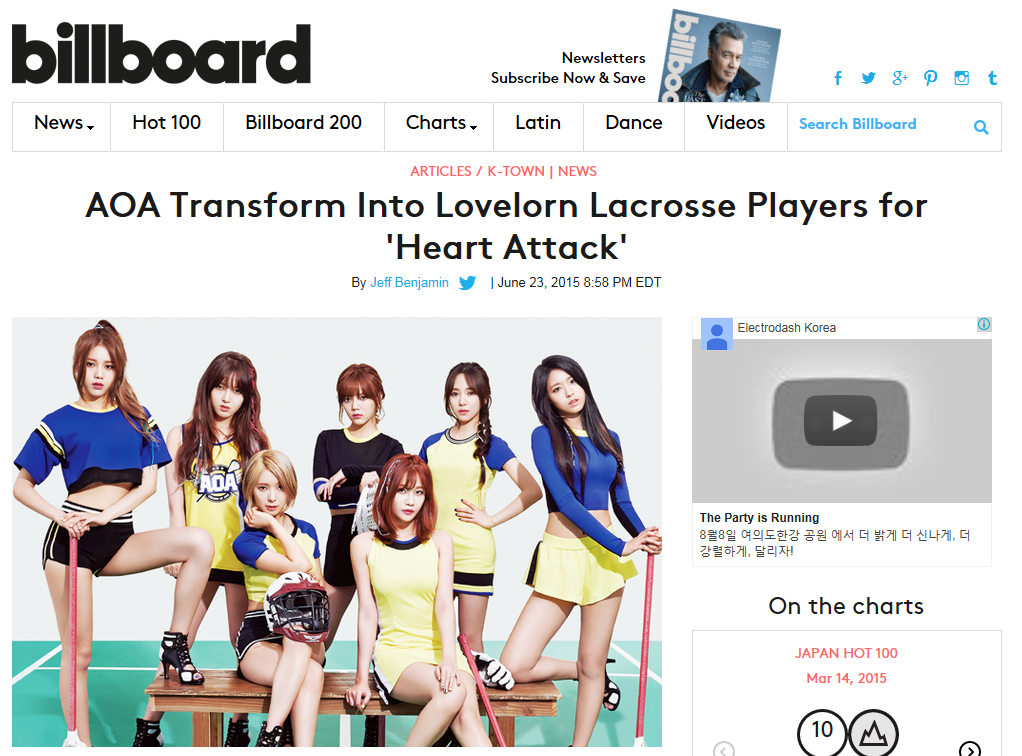This screenshot has width=1022, height=756.
Task: Open Billboard's Pinterest icon
Action: (x=930, y=78)
